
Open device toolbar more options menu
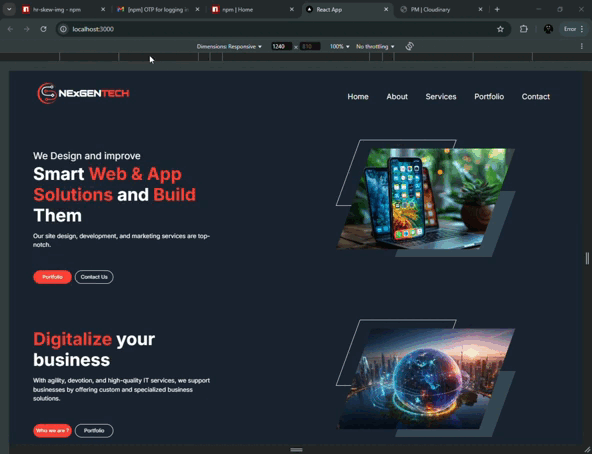[x=581, y=46]
